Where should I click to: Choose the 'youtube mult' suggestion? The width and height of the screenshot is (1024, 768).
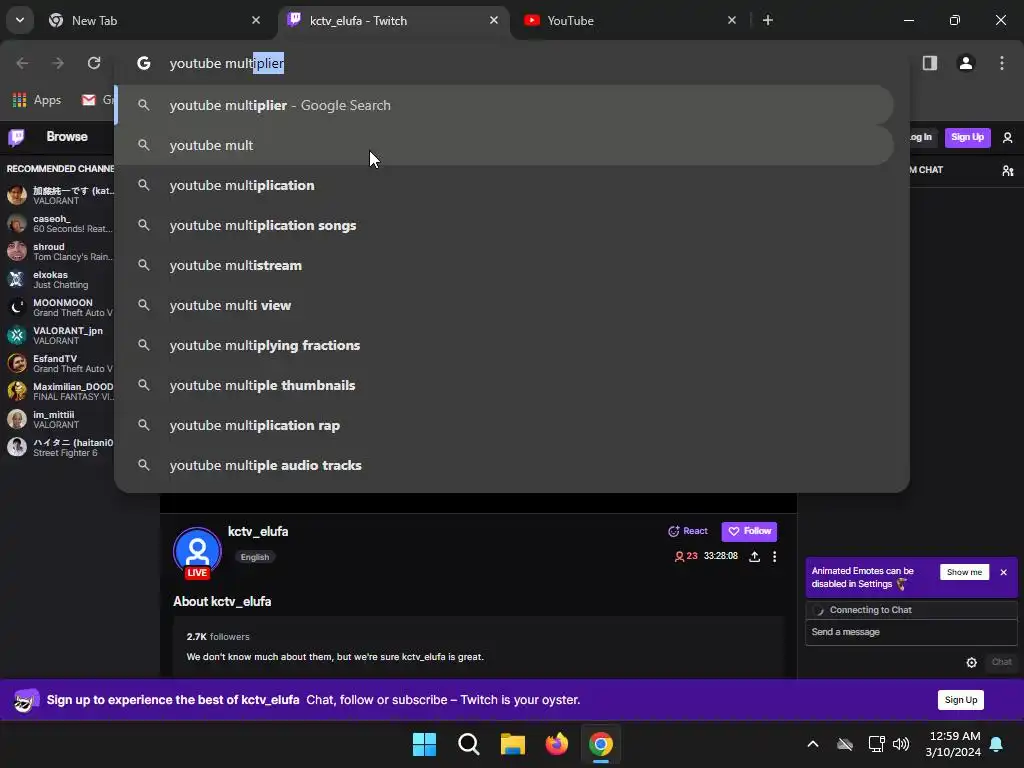coord(504,145)
